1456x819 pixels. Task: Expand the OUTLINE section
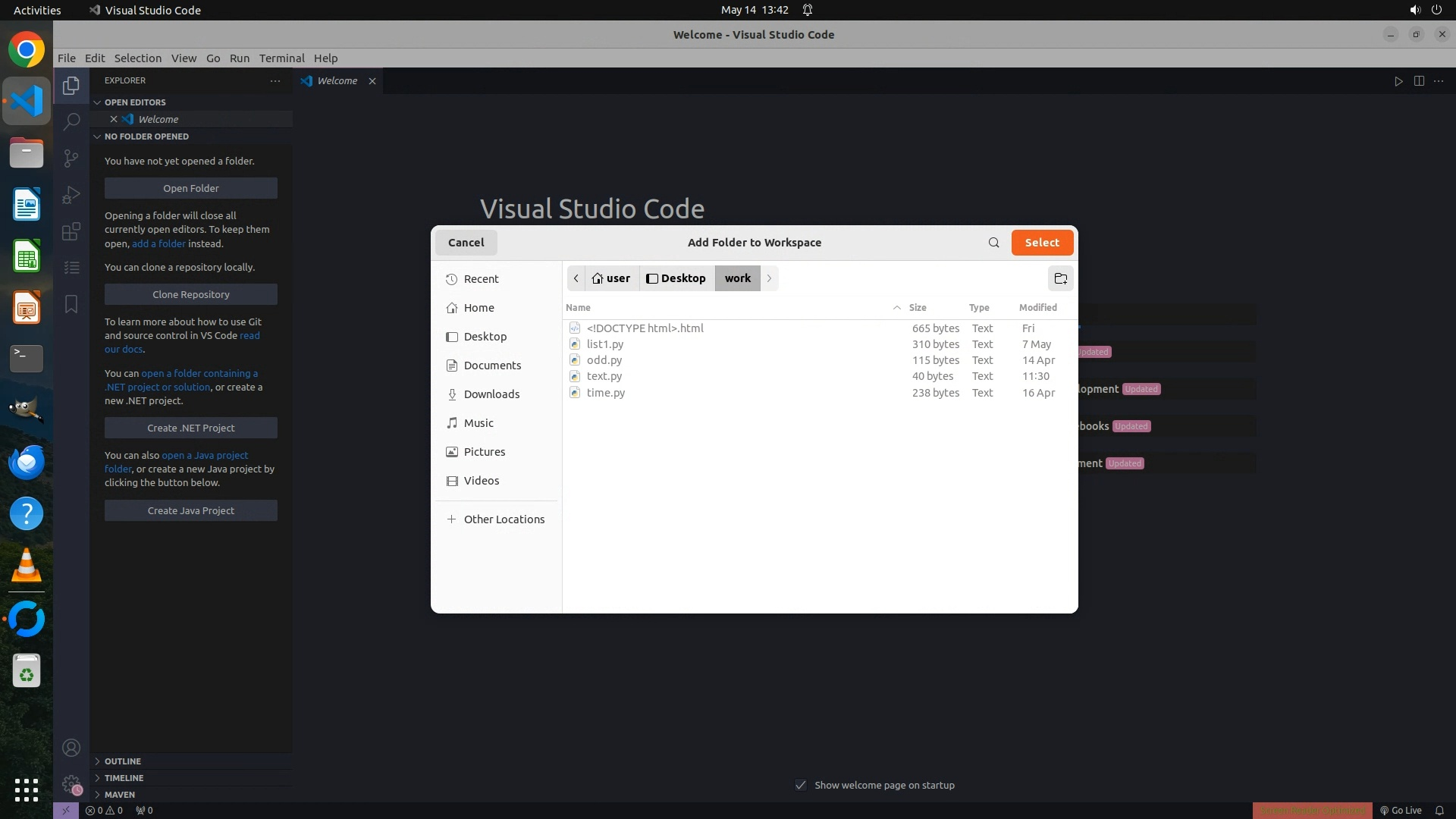coord(123,761)
